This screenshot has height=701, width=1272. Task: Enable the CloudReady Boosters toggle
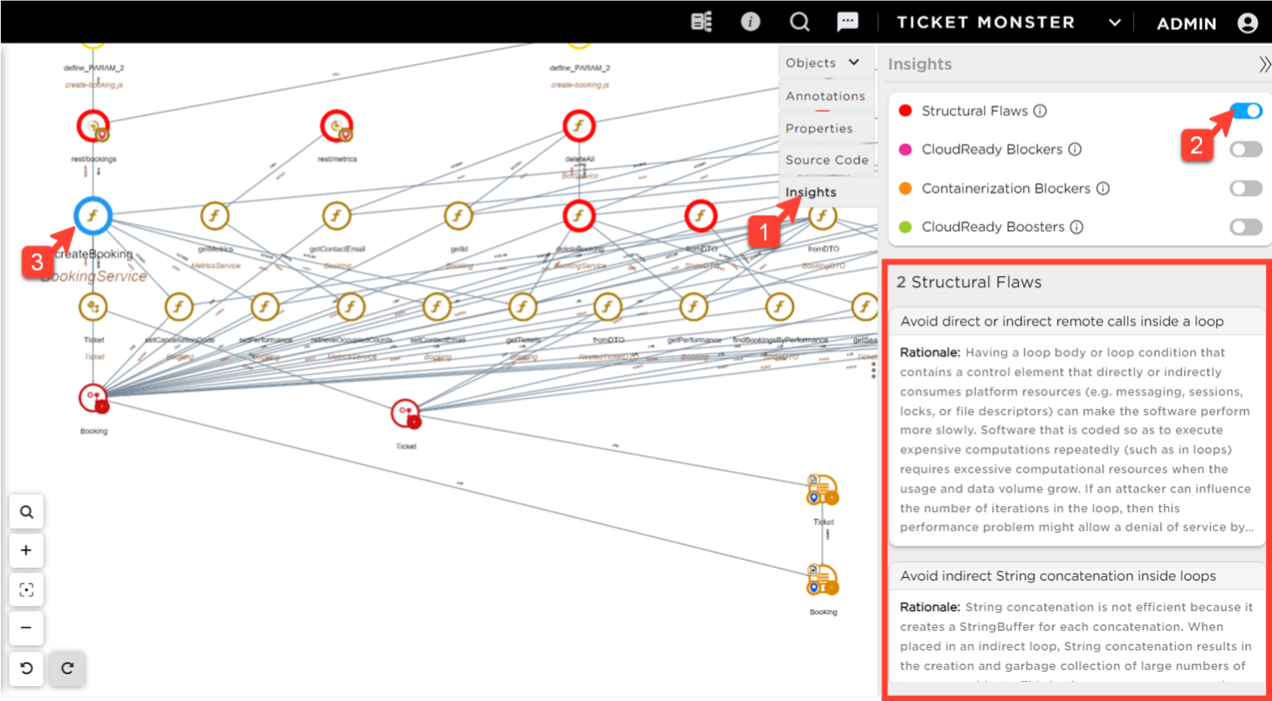[x=1246, y=227]
